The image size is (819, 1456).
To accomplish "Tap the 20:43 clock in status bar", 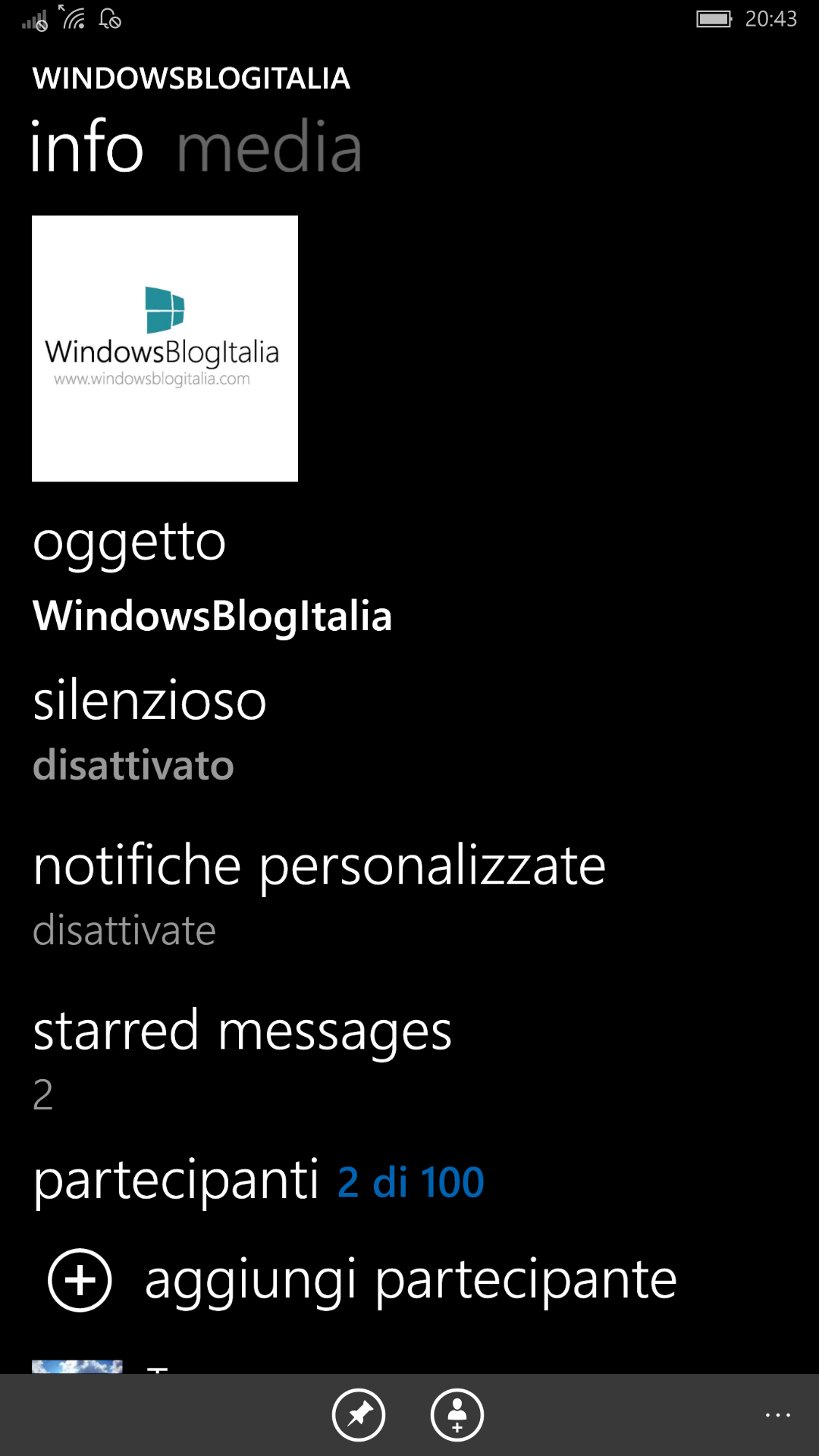I will [770, 19].
